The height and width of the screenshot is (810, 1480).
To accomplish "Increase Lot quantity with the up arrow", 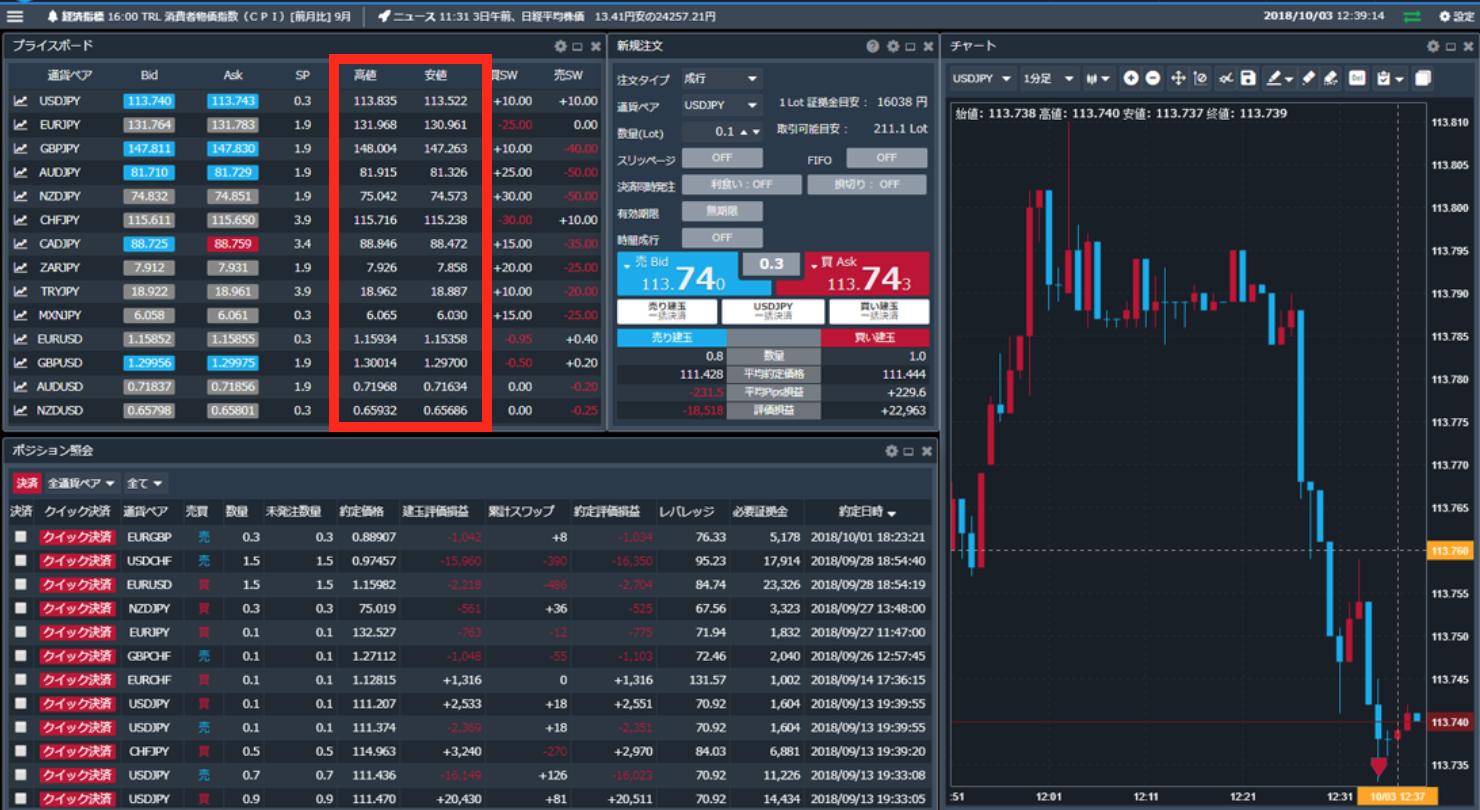I will click(745, 132).
